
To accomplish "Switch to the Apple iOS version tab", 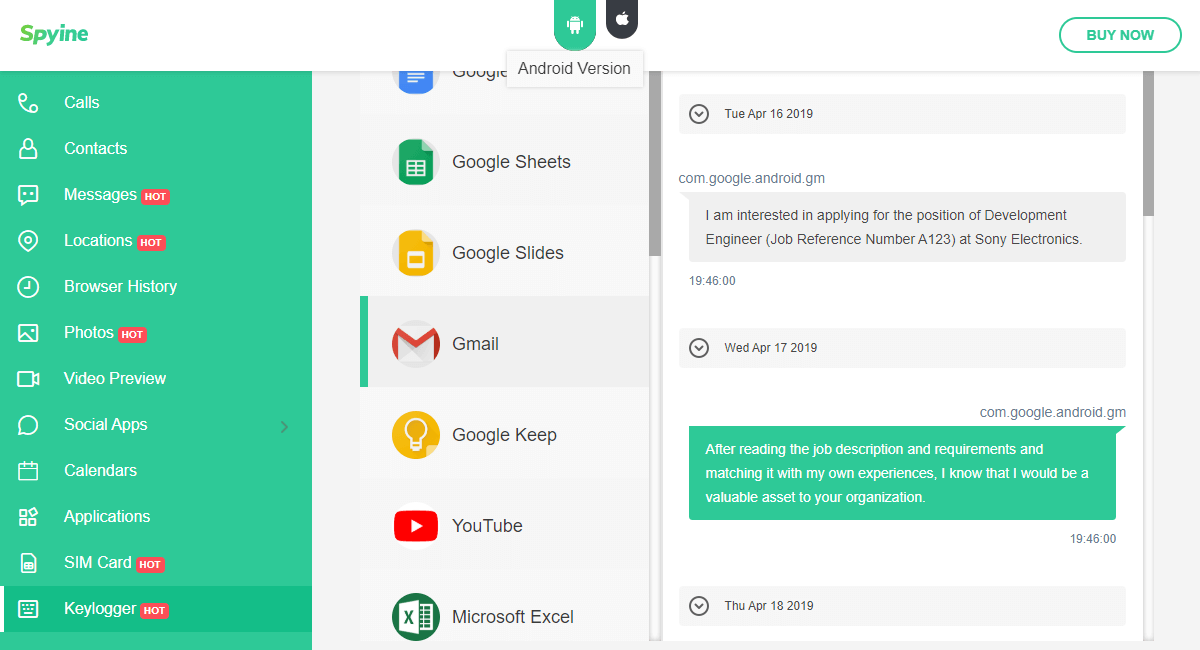I will 622,19.
